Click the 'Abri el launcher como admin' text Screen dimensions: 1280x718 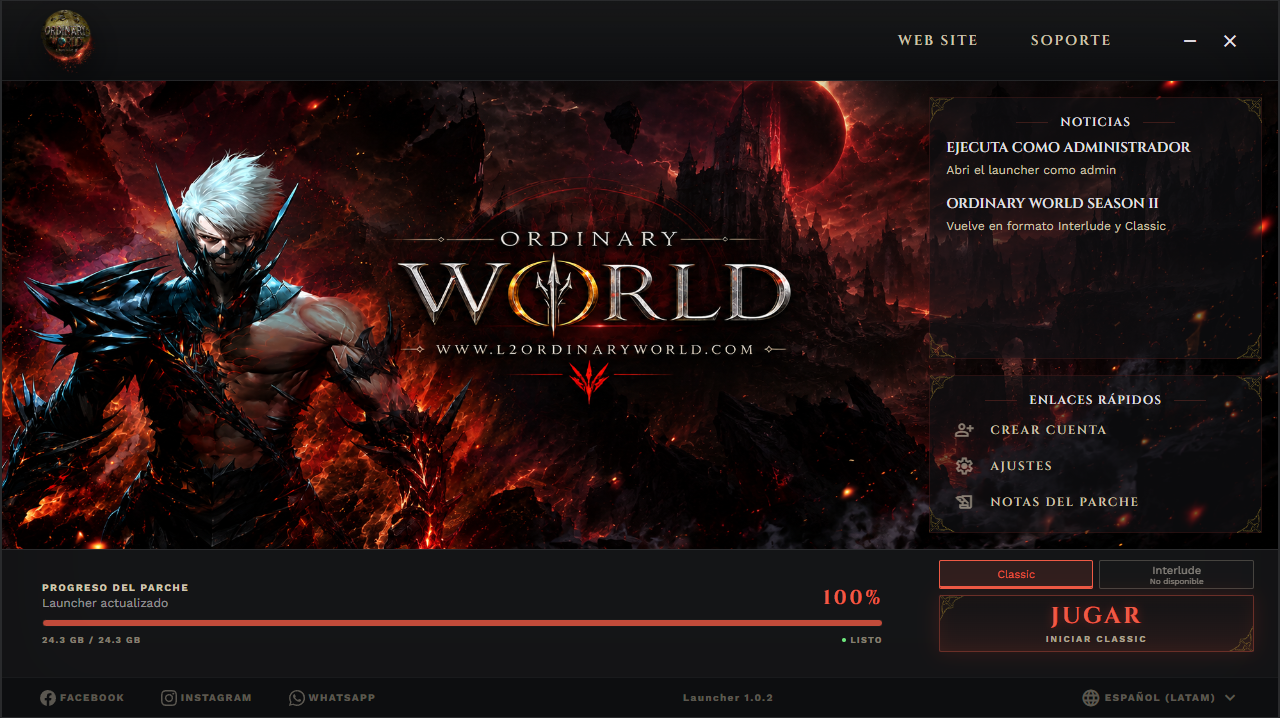[1031, 171]
